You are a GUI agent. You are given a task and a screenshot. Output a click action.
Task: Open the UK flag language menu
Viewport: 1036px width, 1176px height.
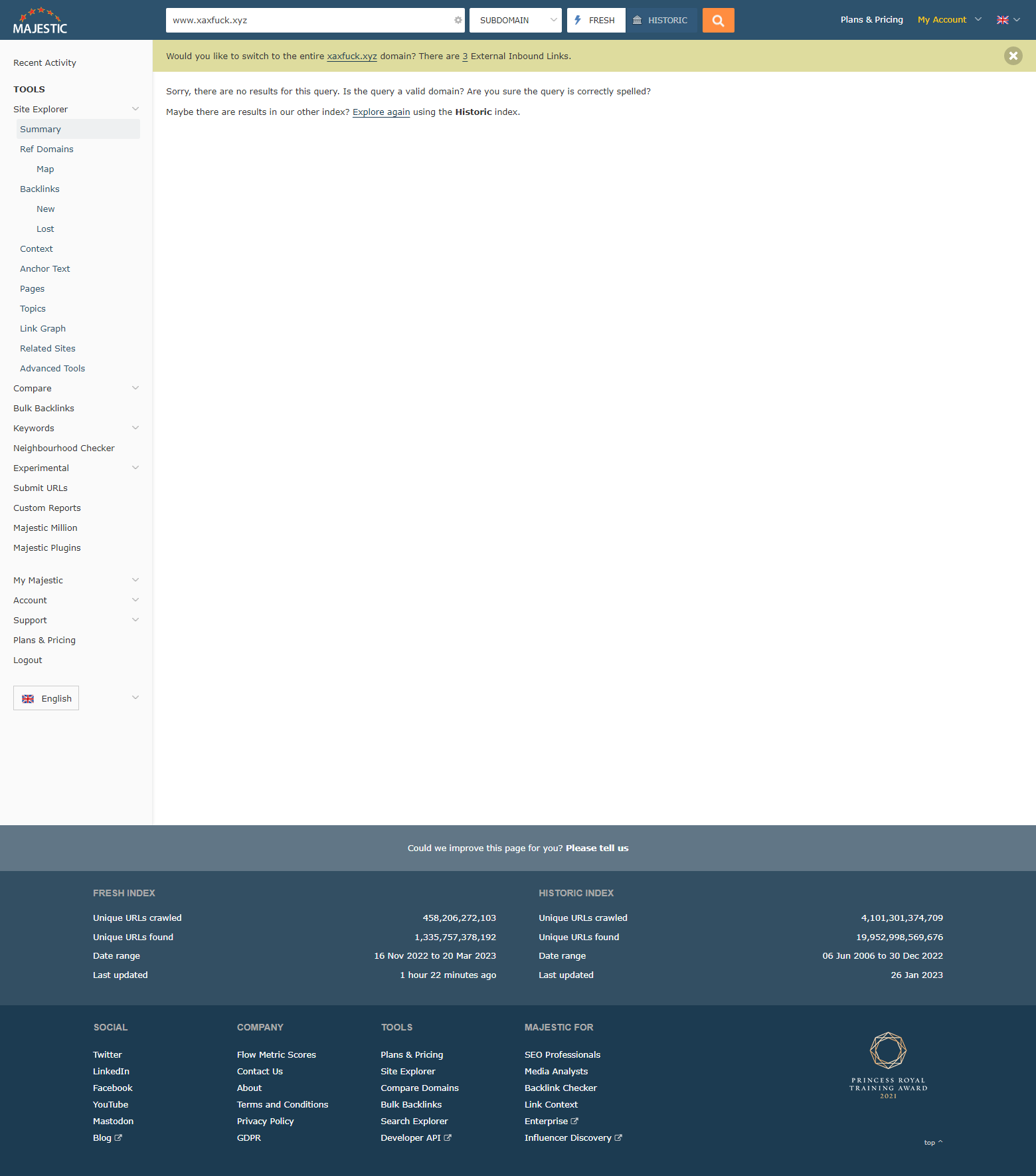[x=1007, y=20]
